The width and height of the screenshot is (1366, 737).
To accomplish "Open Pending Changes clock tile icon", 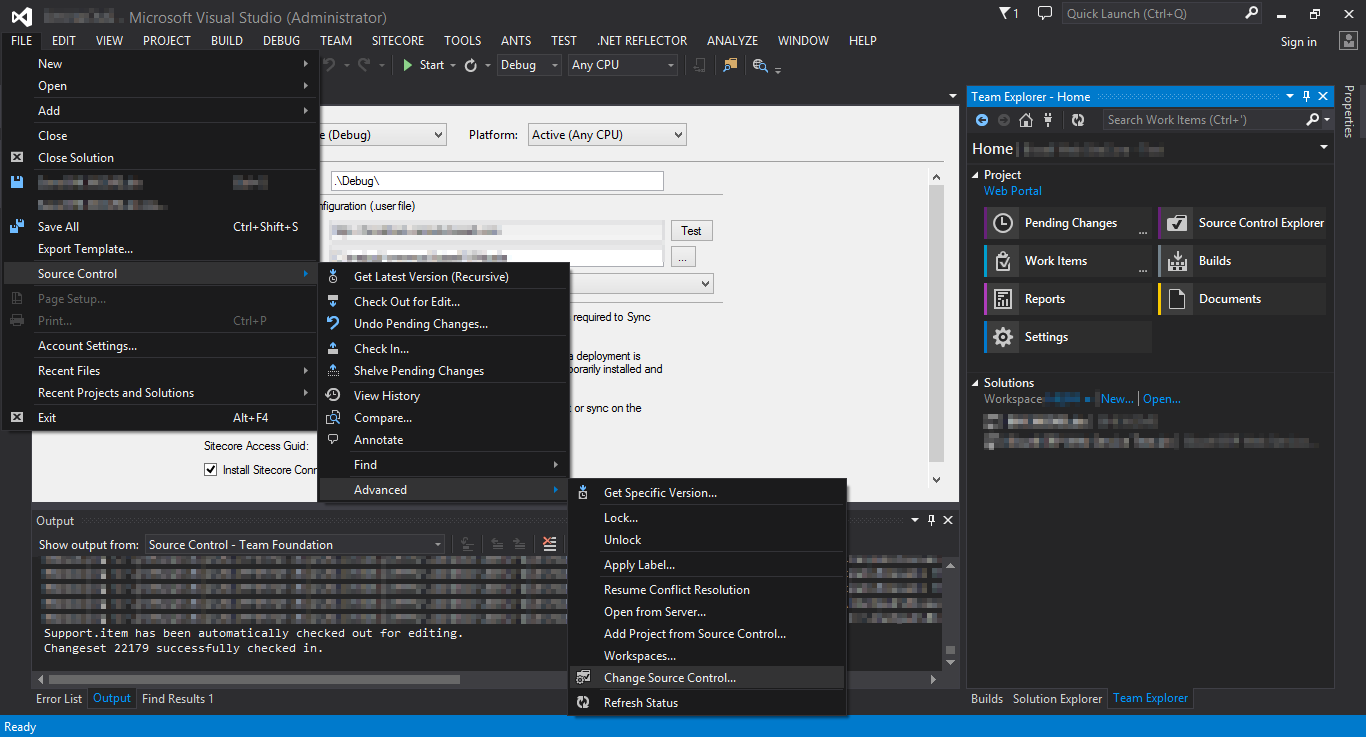I will click(1003, 223).
